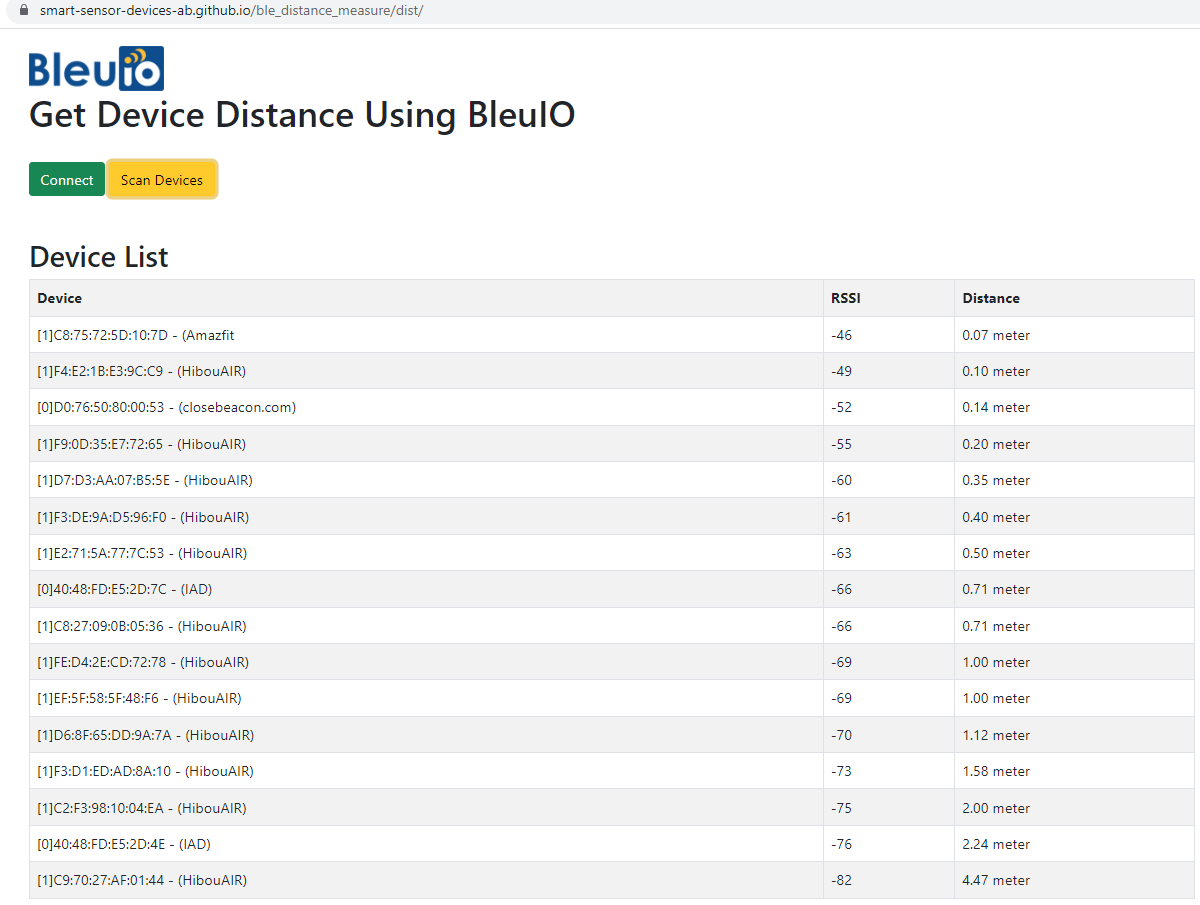Click the Device column header
The image size is (1200, 905).
[x=60, y=298]
